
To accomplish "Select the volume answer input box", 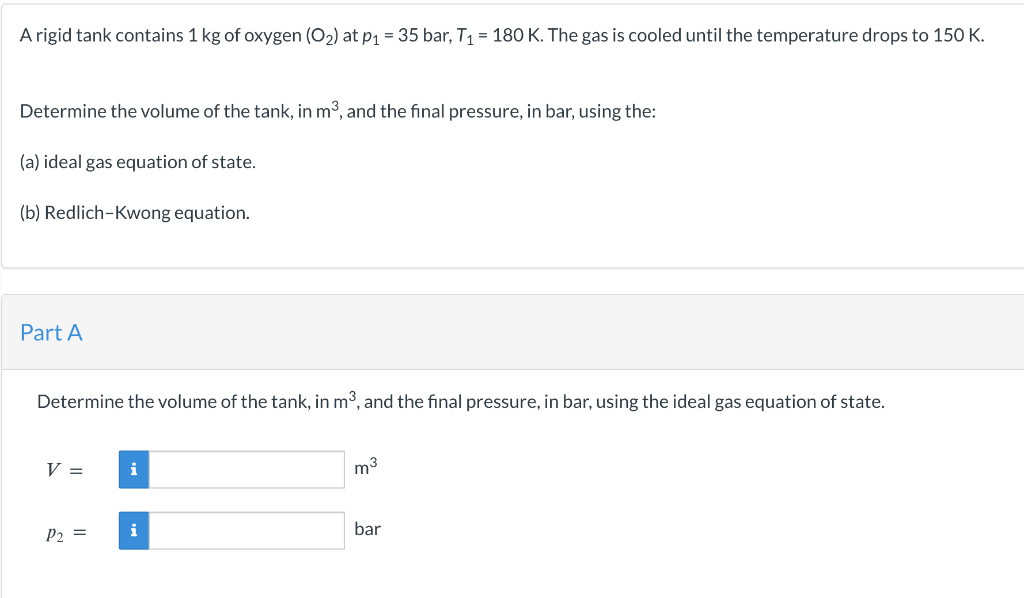I will coord(245,468).
